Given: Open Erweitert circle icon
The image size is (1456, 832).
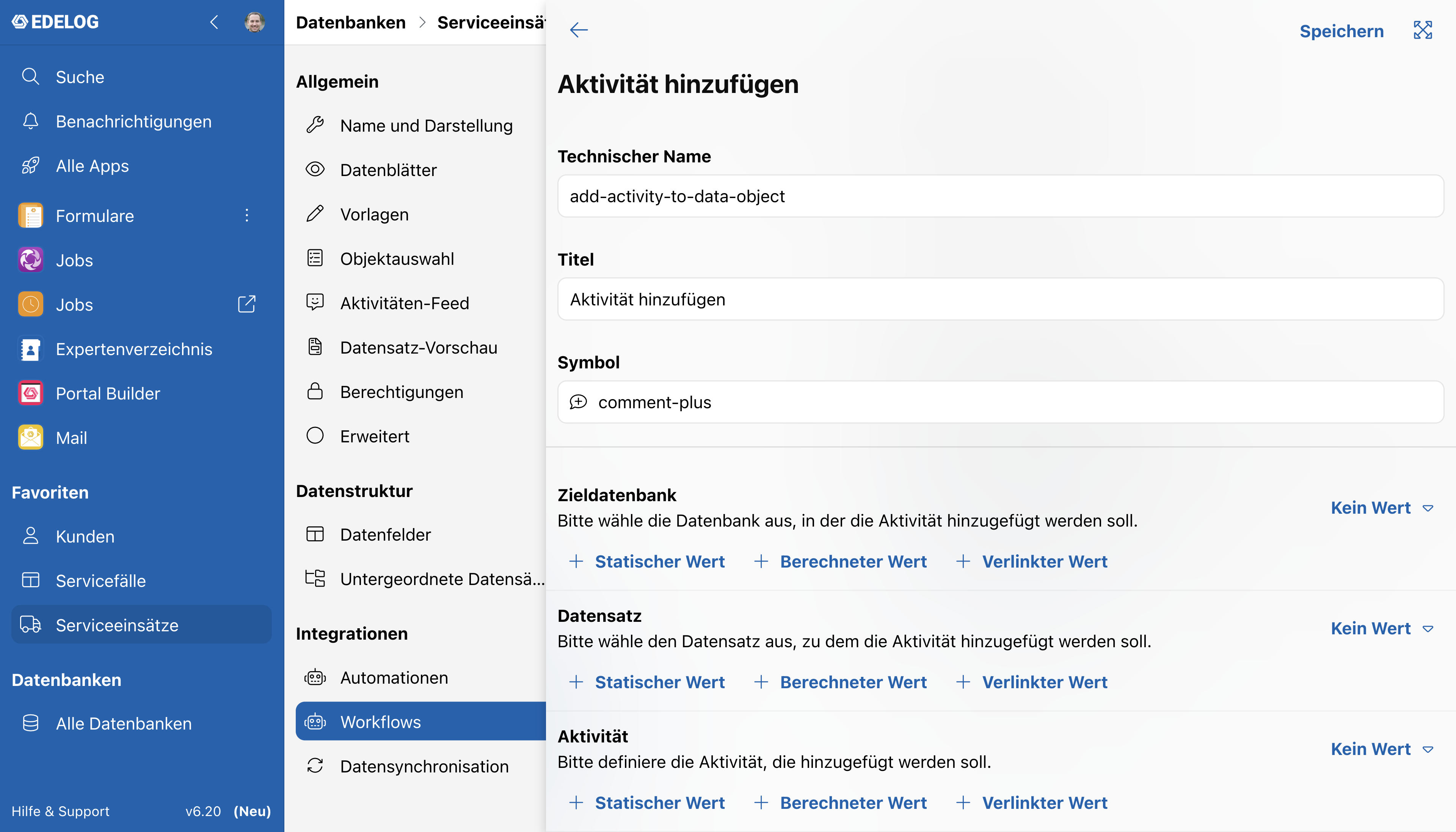Looking at the screenshot, I should (315, 436).
